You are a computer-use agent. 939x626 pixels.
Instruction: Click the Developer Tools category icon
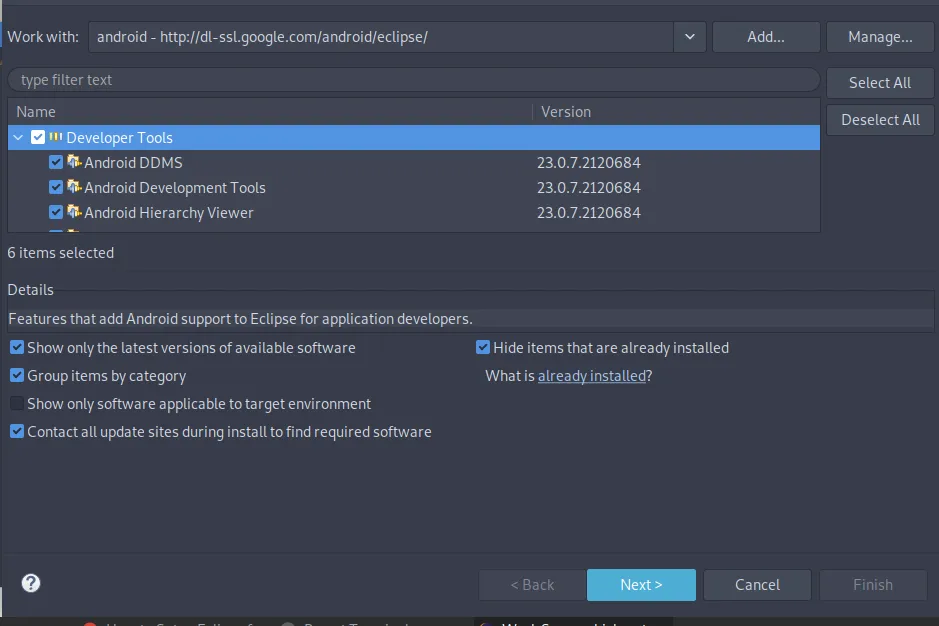[56, 137]
